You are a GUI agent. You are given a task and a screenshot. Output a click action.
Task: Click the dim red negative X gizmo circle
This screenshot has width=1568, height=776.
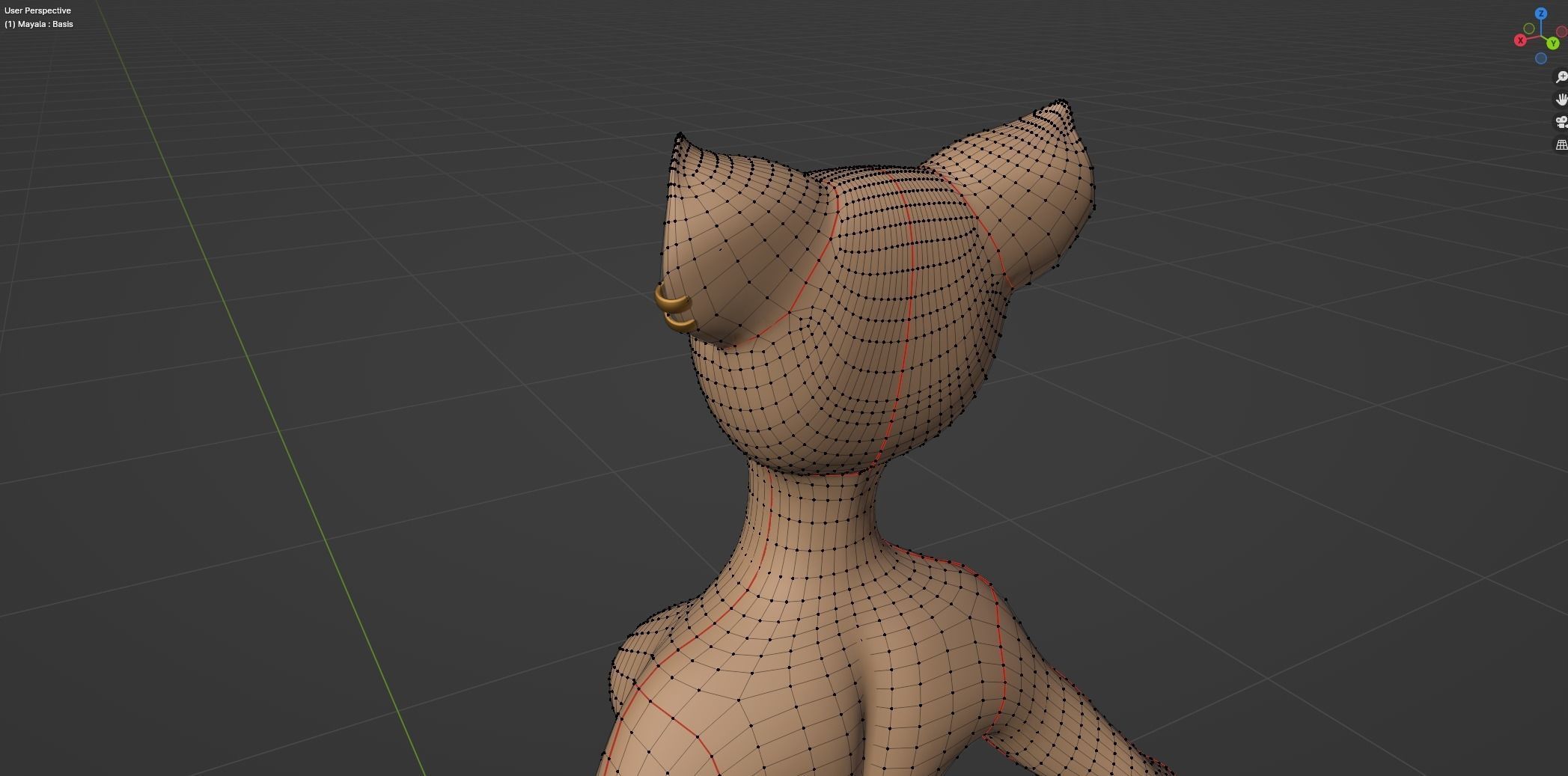point(1561,31)
